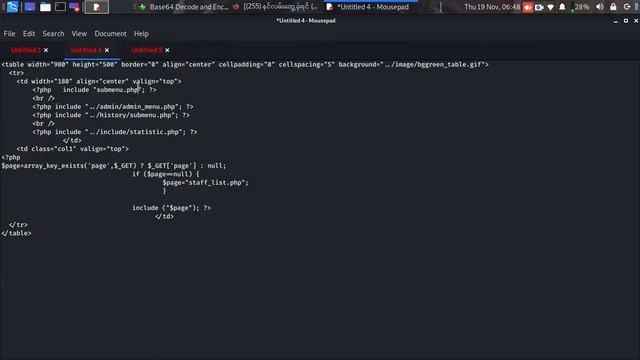This screenshot has height=360, width=640.
Task: Click the battery 28% indicator
Action: pos(580,7)
